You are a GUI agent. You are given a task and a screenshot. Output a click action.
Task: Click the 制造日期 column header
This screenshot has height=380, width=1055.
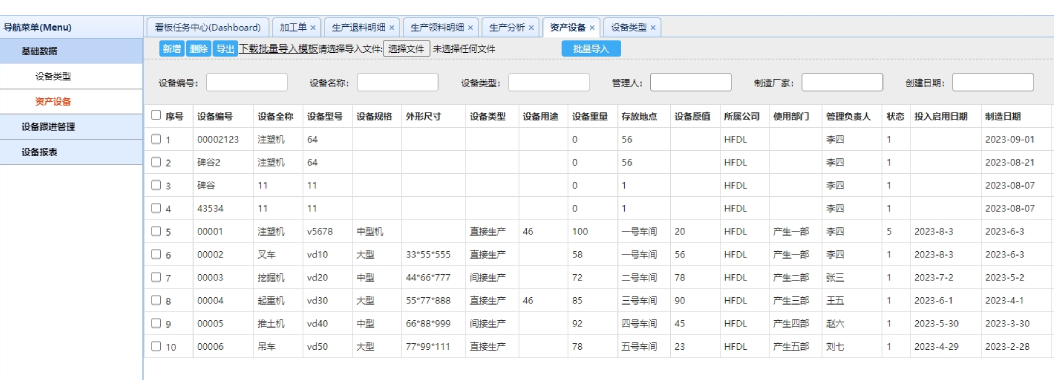click(1003, 116)
